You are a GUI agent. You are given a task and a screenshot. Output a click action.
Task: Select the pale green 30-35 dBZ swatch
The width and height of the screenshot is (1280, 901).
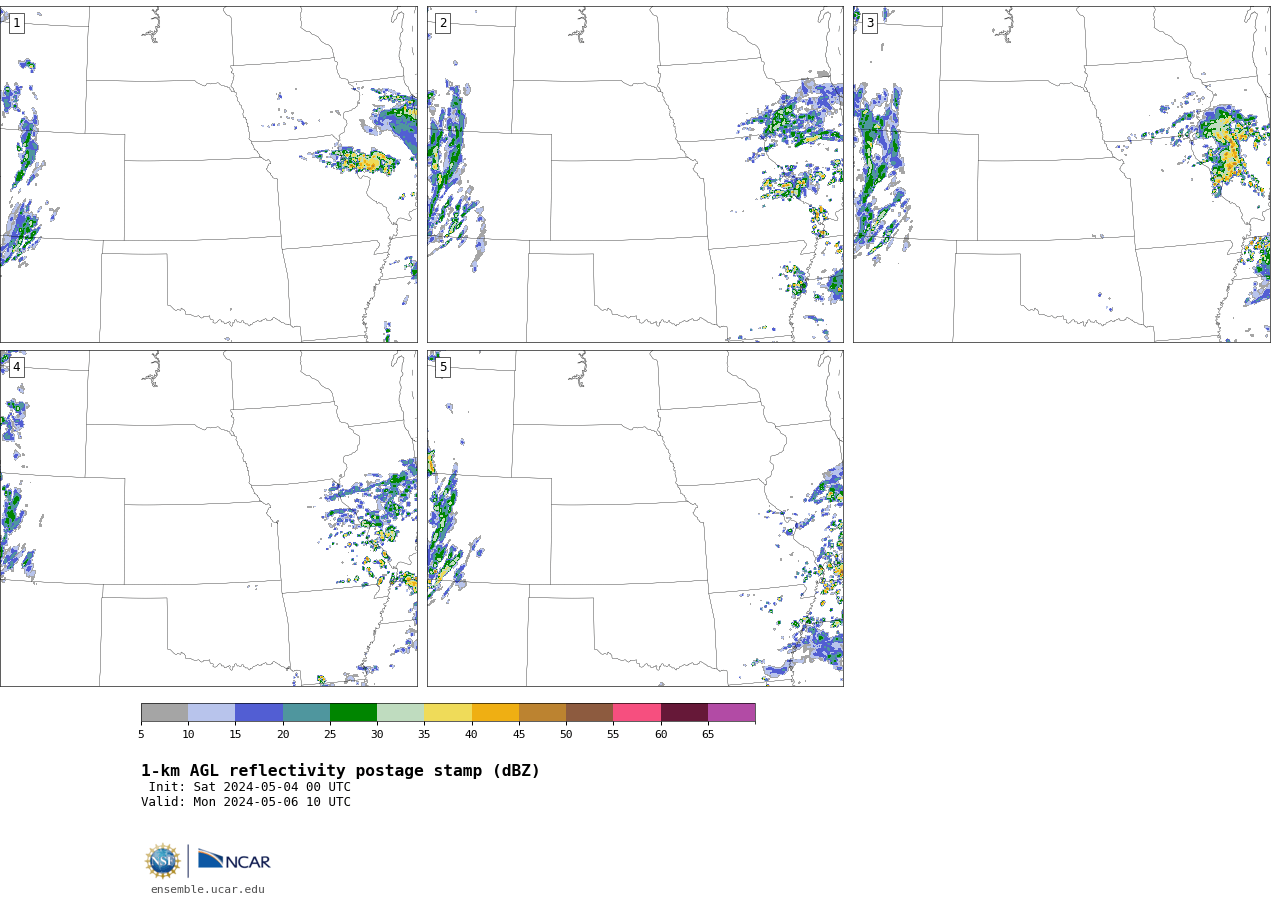pos(401,712)
